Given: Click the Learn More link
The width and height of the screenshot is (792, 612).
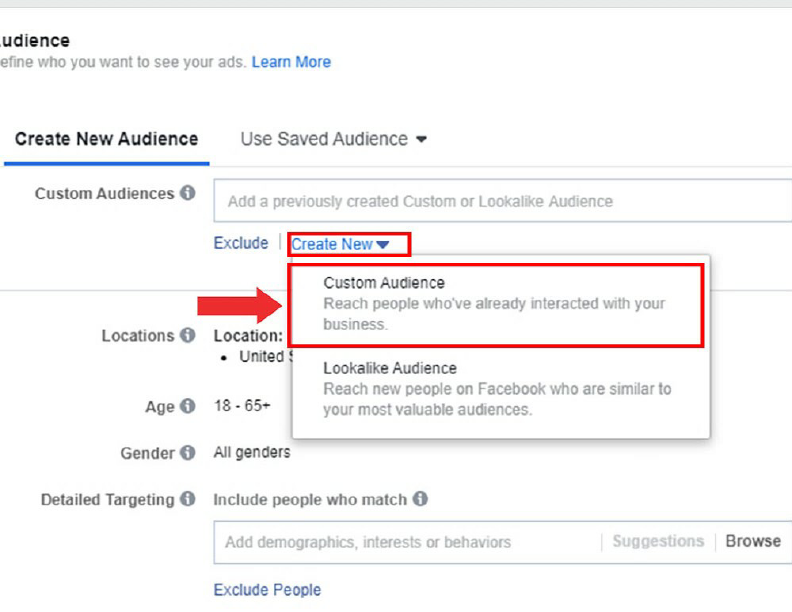Looking at the screenshot, I should (x=291, y=62).
